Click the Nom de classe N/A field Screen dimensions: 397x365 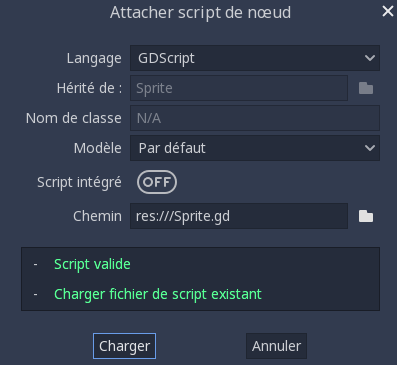[x=255, y=118]
